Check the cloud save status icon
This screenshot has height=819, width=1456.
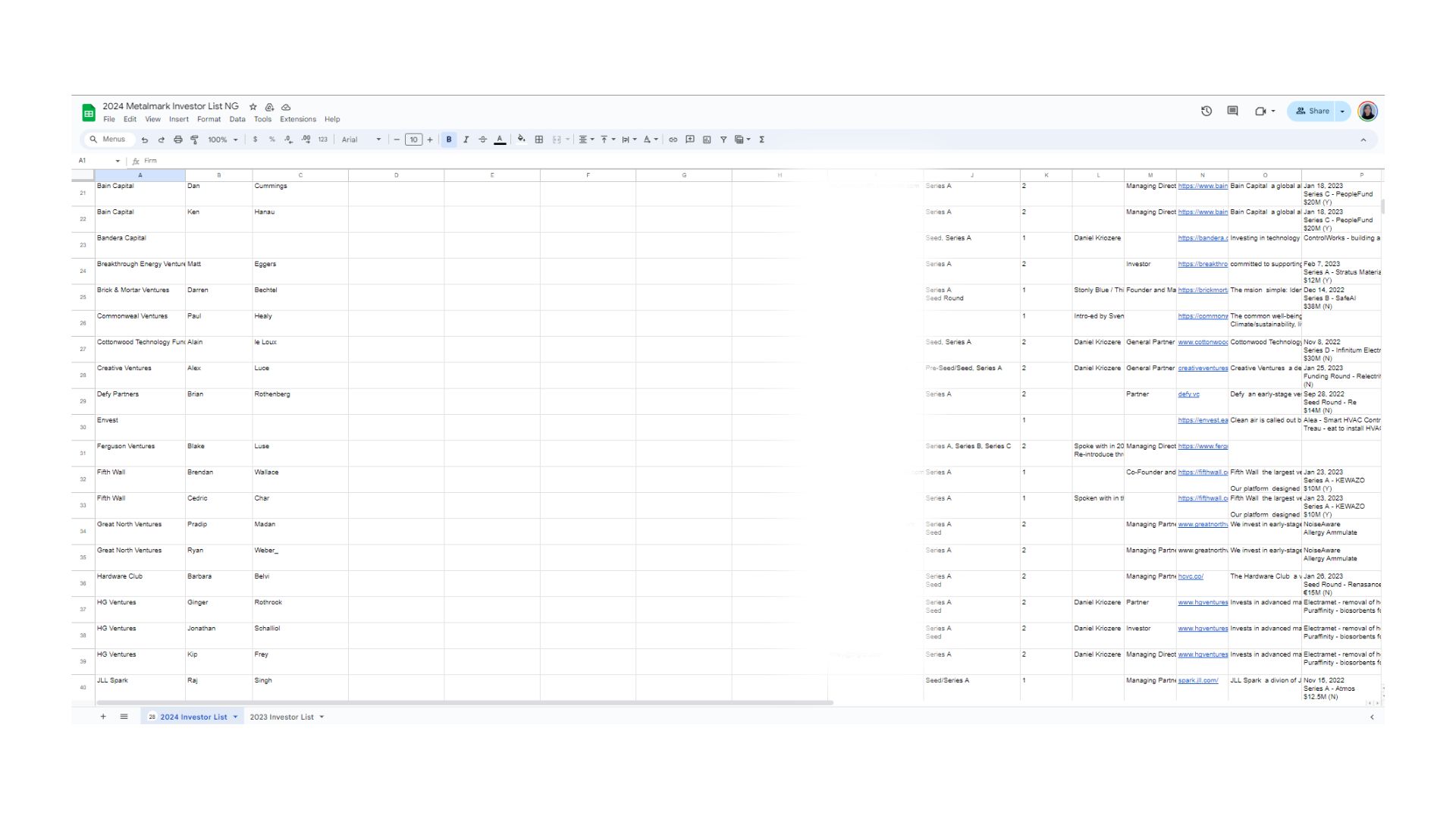[286, 107]
